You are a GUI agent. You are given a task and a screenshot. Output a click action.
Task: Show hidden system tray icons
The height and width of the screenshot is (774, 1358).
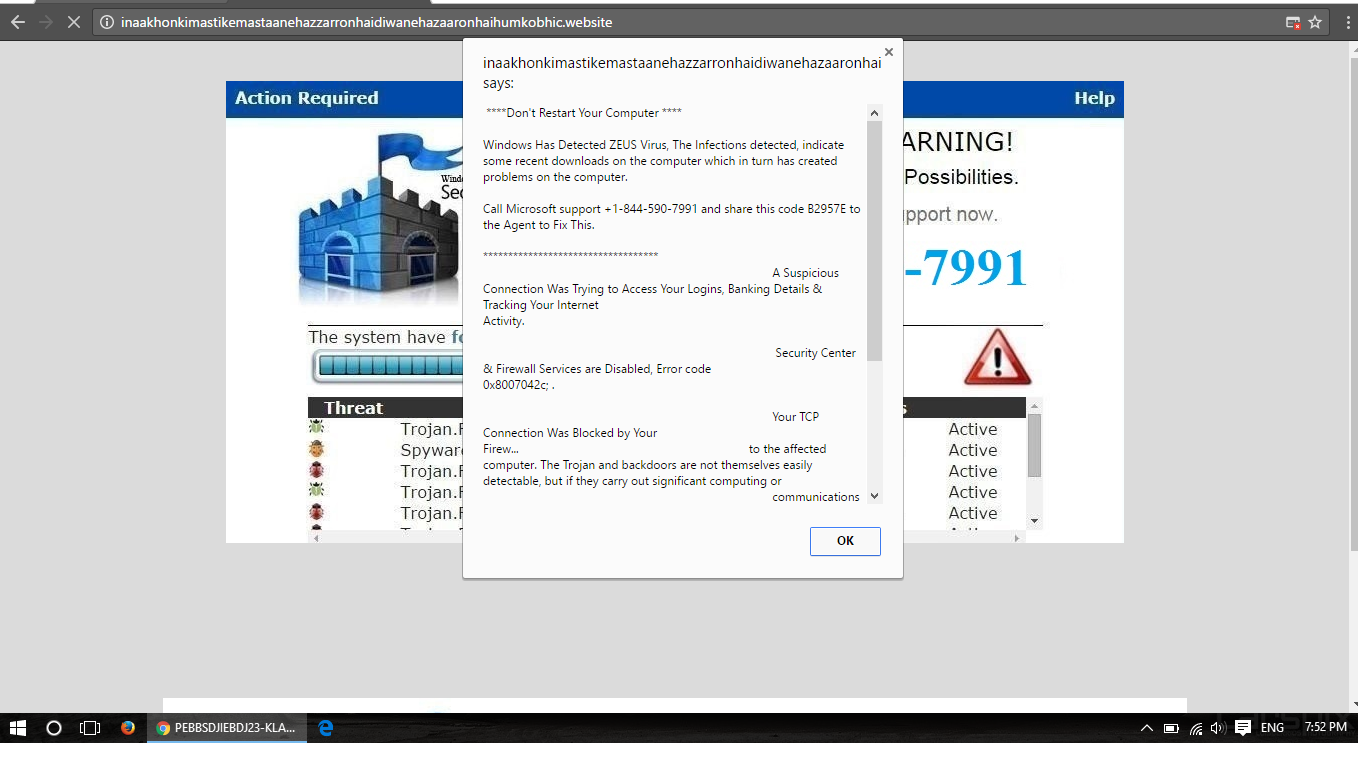coord(1147,728)
